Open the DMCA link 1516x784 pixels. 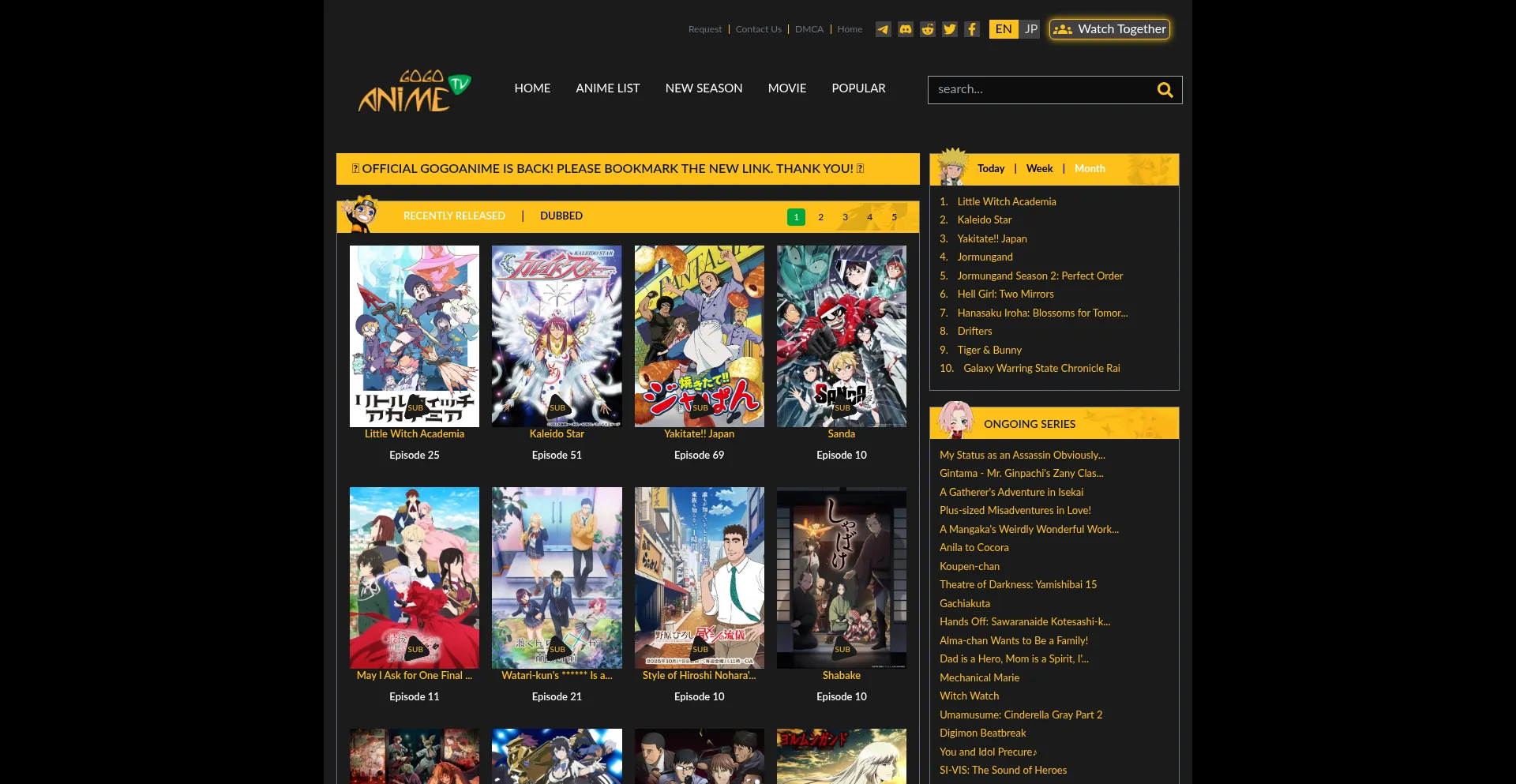pos(809,29)
